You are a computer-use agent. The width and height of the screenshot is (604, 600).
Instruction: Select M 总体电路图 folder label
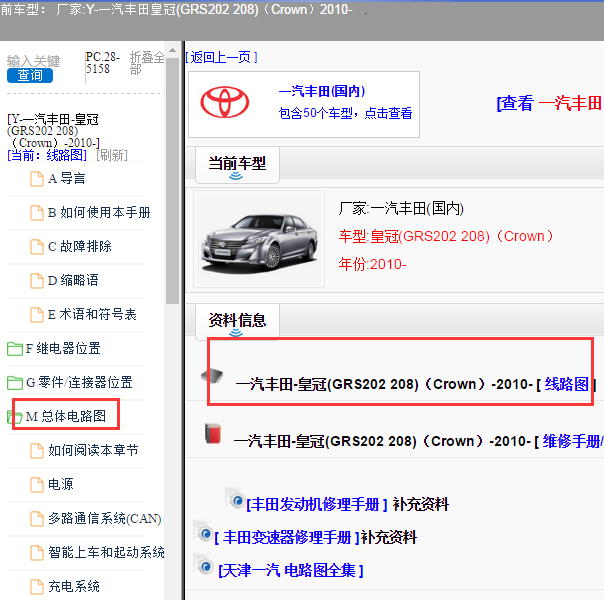coord(66,416)
